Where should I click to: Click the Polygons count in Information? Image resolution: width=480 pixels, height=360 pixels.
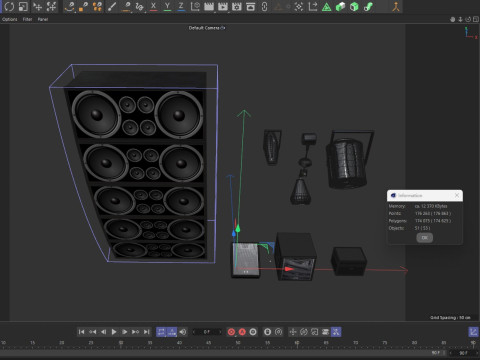pyautogui.click(x=433, y=221)
